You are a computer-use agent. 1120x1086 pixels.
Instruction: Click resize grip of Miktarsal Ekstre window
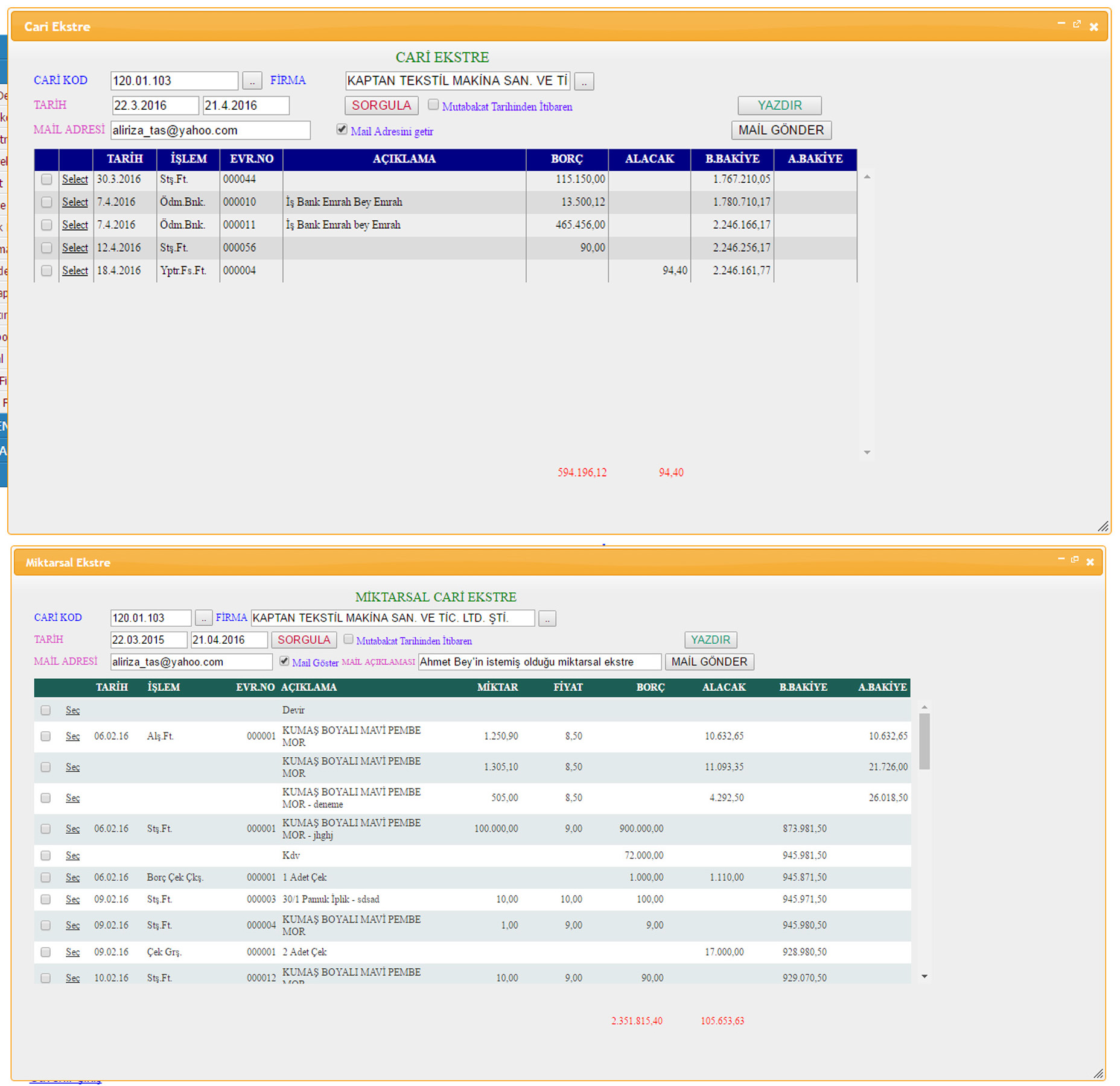pyautogui.click(x=1099, y=1074)
